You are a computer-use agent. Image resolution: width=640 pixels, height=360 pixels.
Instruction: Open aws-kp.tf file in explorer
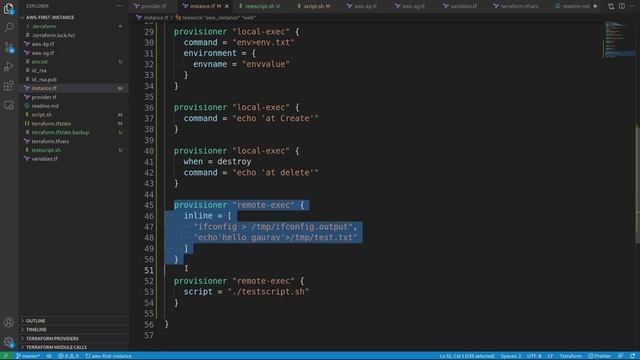[x=43, y=44]
